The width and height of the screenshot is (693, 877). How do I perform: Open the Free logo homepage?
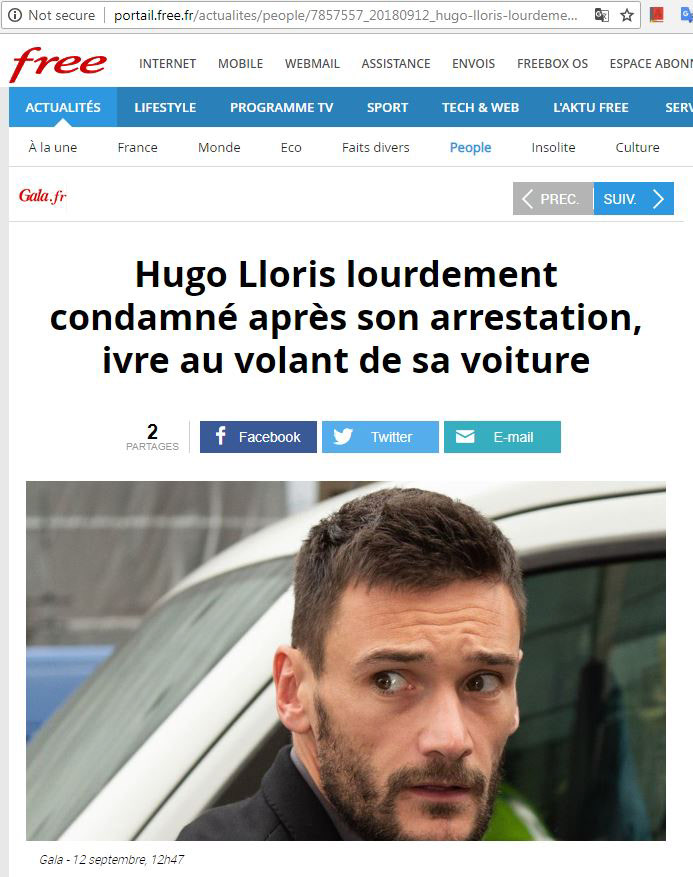tap(58, 64)
